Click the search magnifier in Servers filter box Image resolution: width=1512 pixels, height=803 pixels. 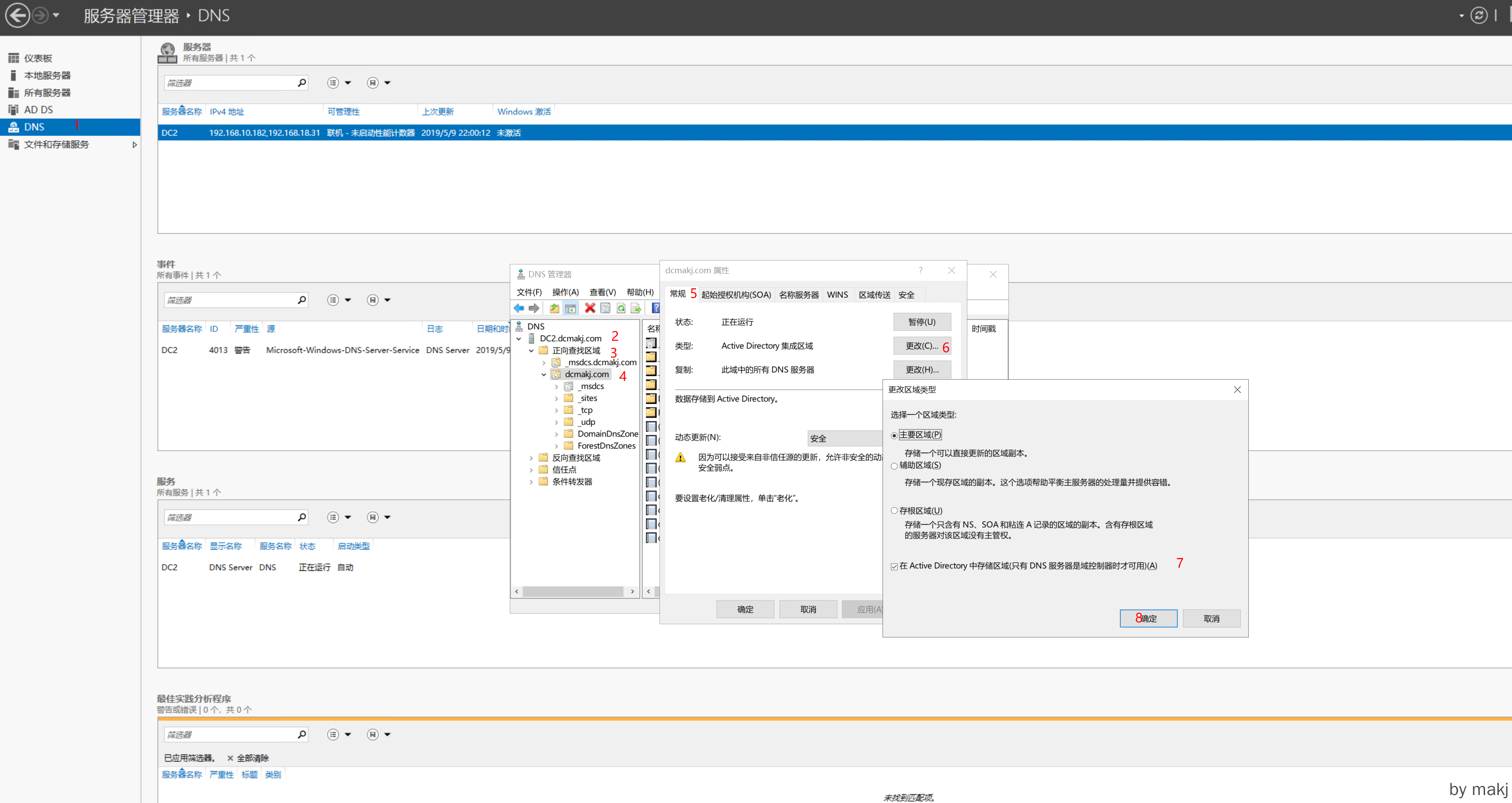[302, 83]
